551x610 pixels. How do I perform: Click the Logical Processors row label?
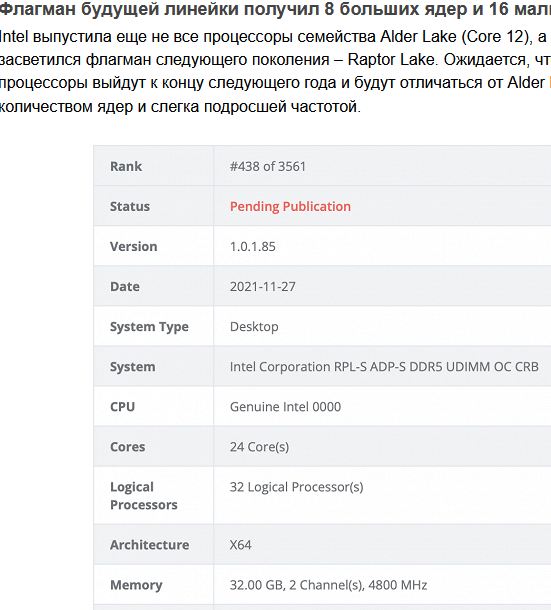click(144, 496)
